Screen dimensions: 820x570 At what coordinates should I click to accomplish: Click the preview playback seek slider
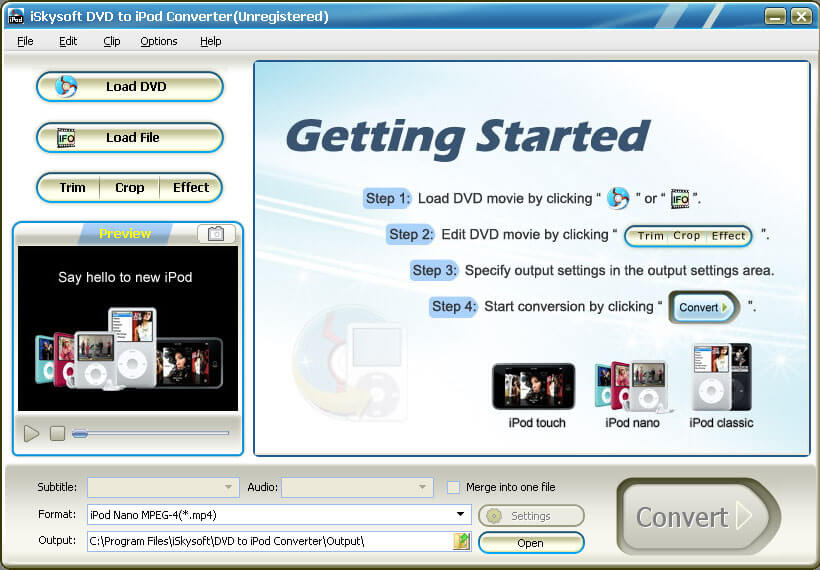coord(150,433)
